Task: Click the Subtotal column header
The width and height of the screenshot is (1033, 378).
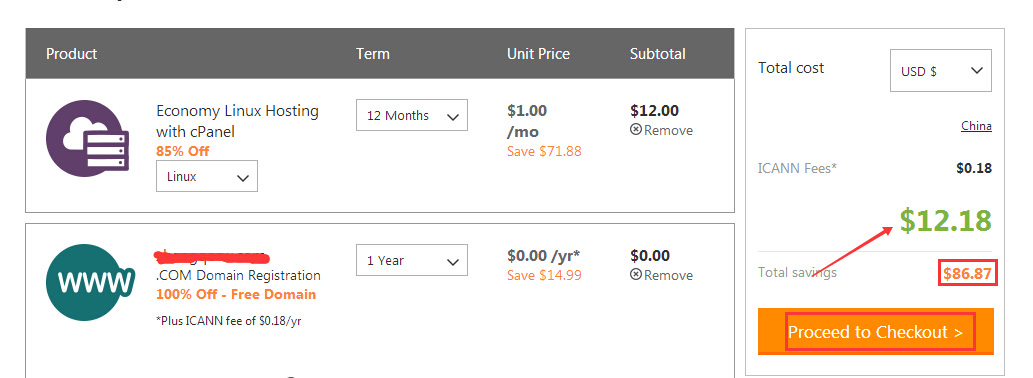Action: tap(657, 53)
